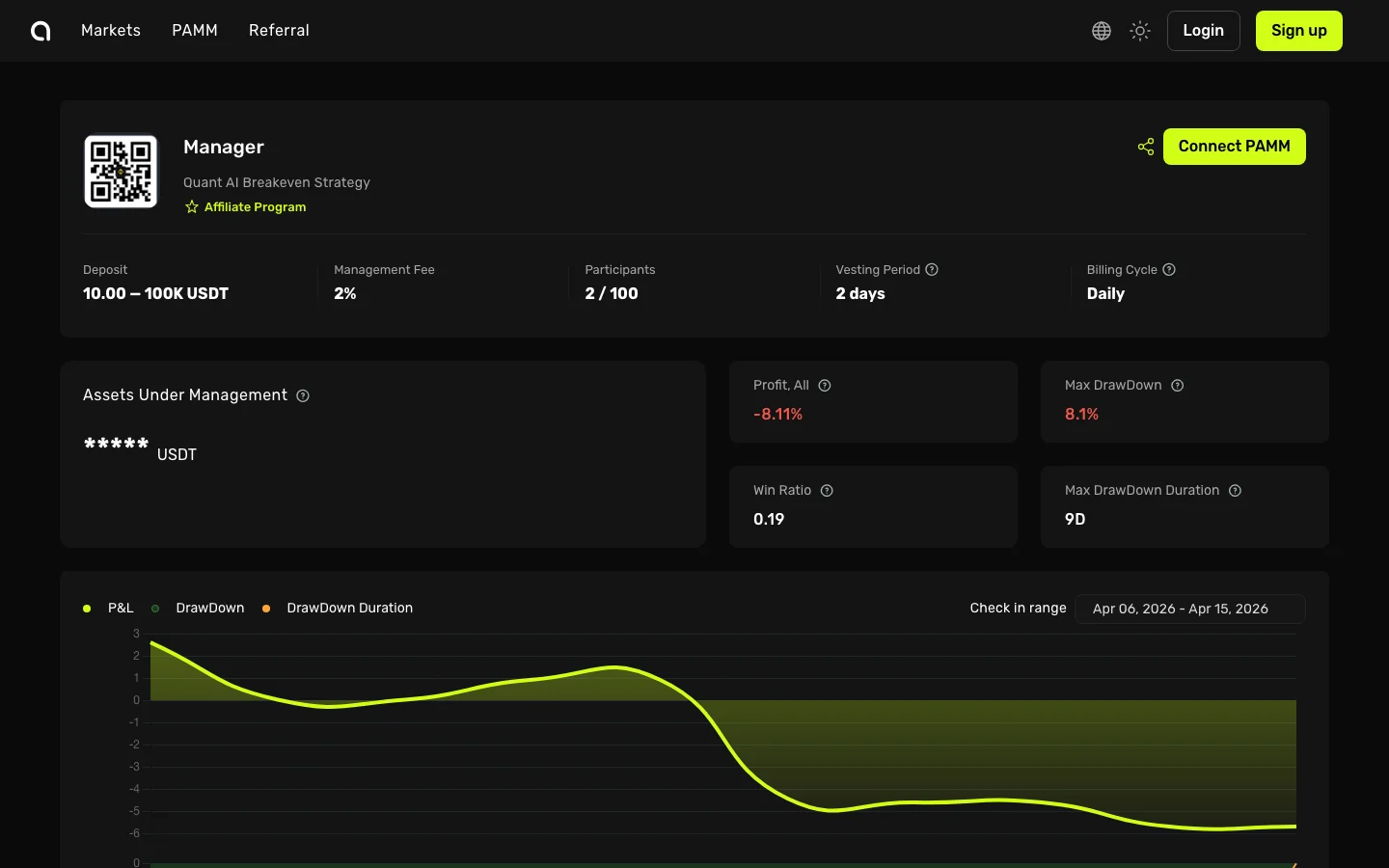Click the Max DrawDown Duration info icon
Image resolution: width=1389 pixels, height=868 pixels.
1236,491
